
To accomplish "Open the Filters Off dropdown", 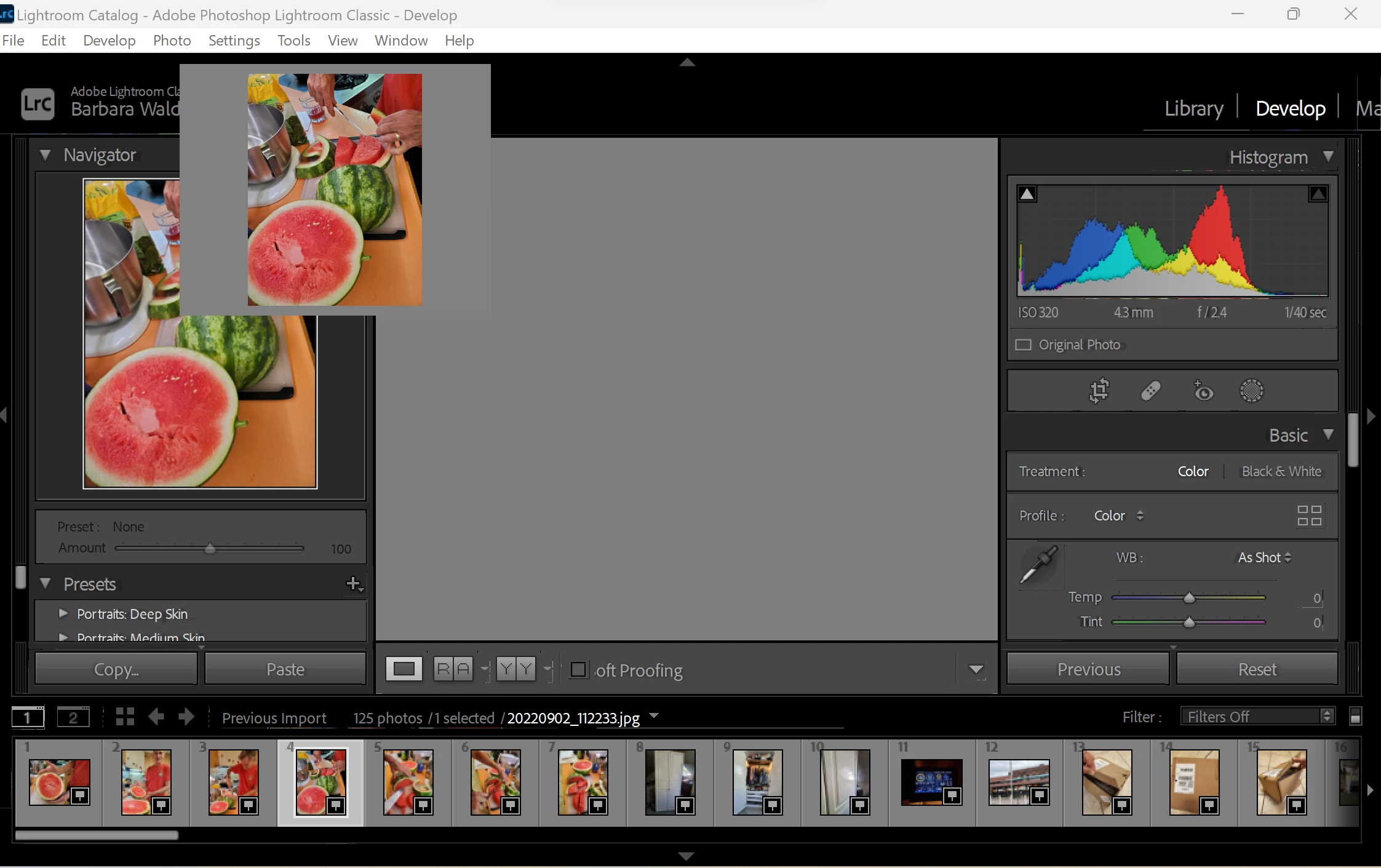I will (1257, 717).
